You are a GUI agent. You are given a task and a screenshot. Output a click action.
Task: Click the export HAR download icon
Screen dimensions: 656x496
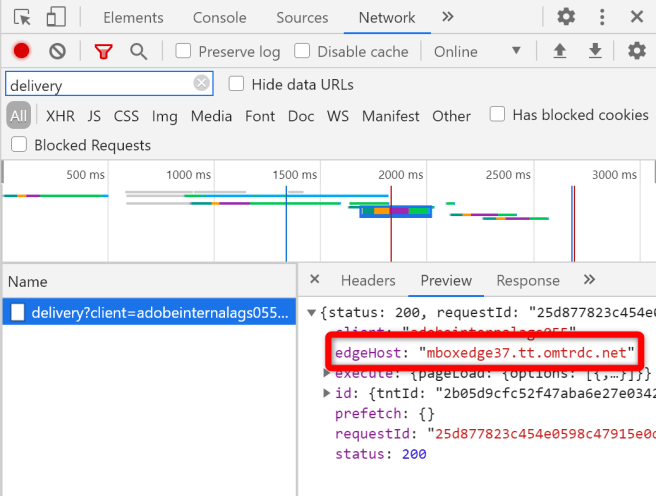coord(595,51)
